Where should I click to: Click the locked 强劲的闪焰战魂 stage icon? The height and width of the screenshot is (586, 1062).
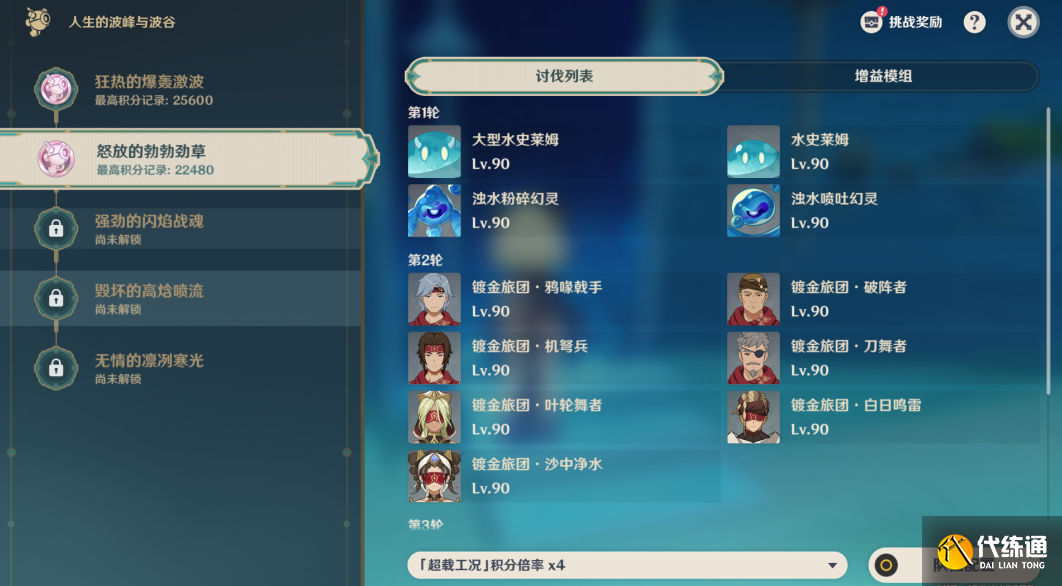[56, 229]
